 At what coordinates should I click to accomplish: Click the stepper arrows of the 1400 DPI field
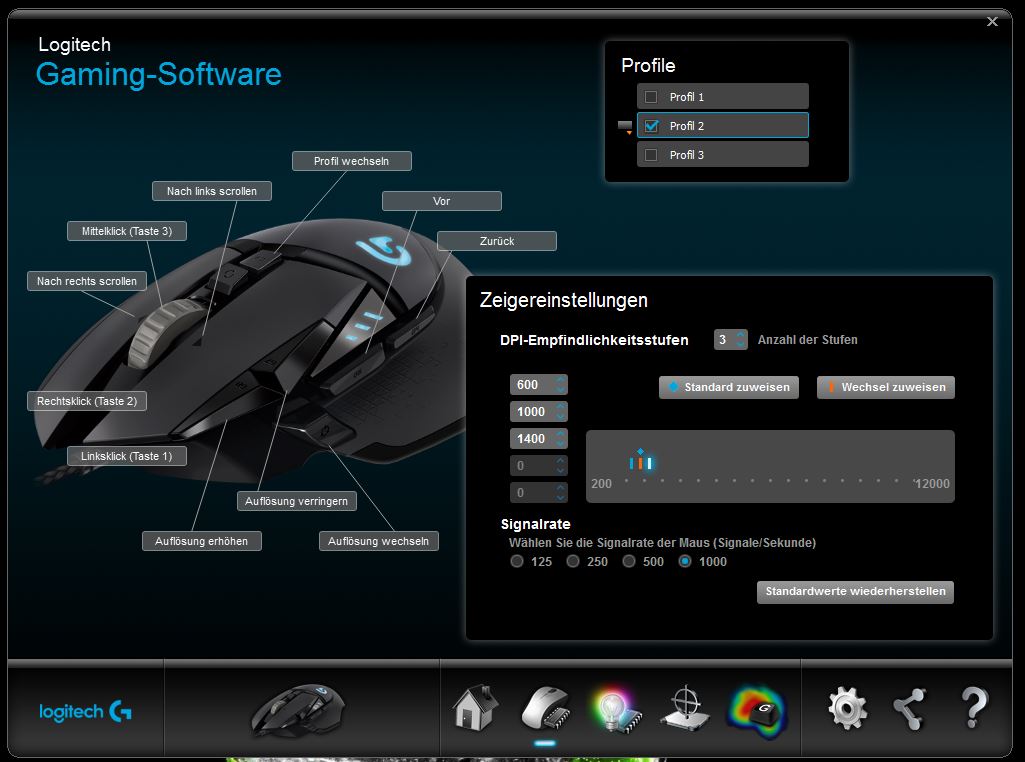(x=560, y=439)
